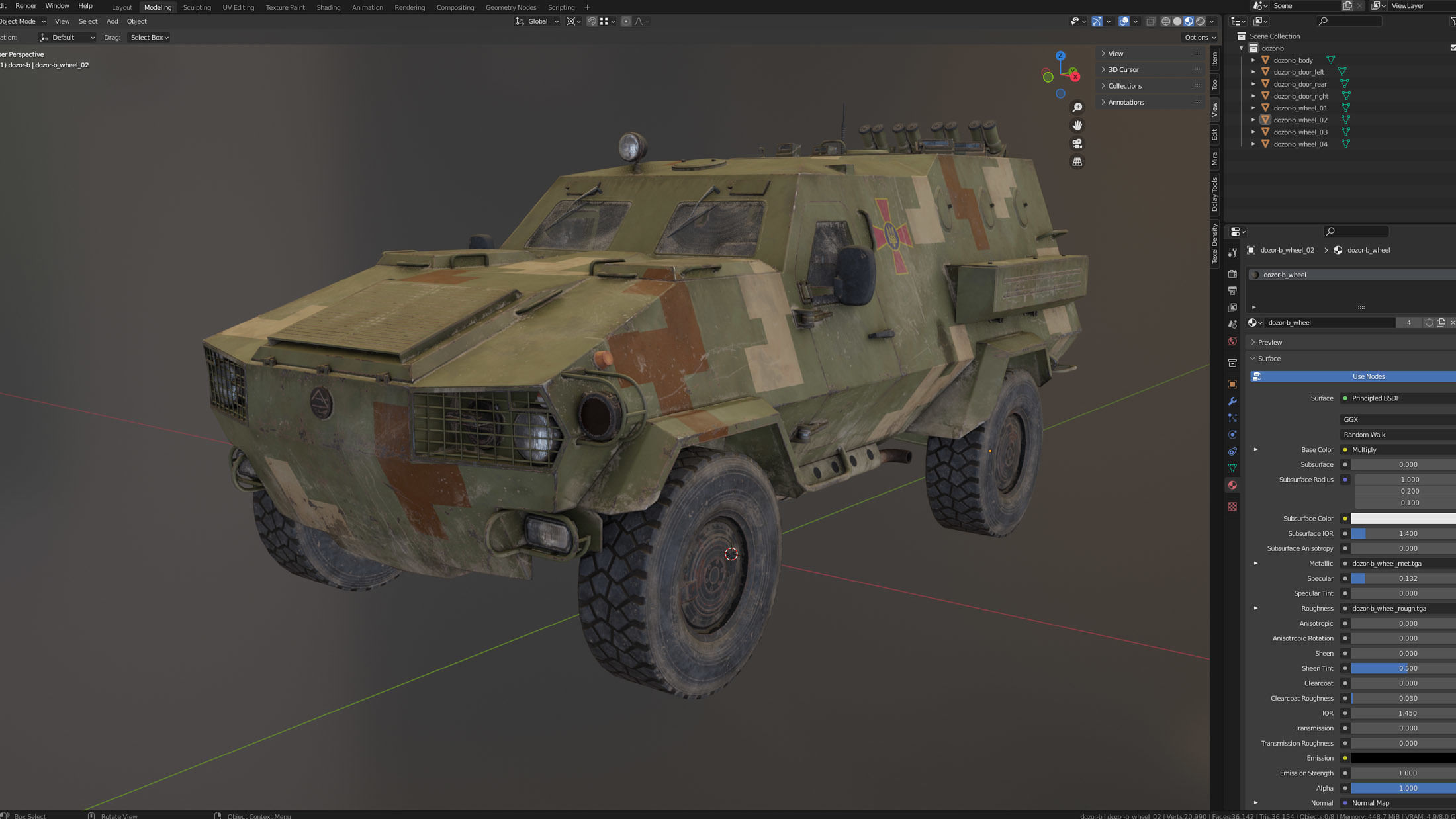Open the Object properties orange square icon
The width and height of the screenshot is (1456, 819).
coord(1232,384)
